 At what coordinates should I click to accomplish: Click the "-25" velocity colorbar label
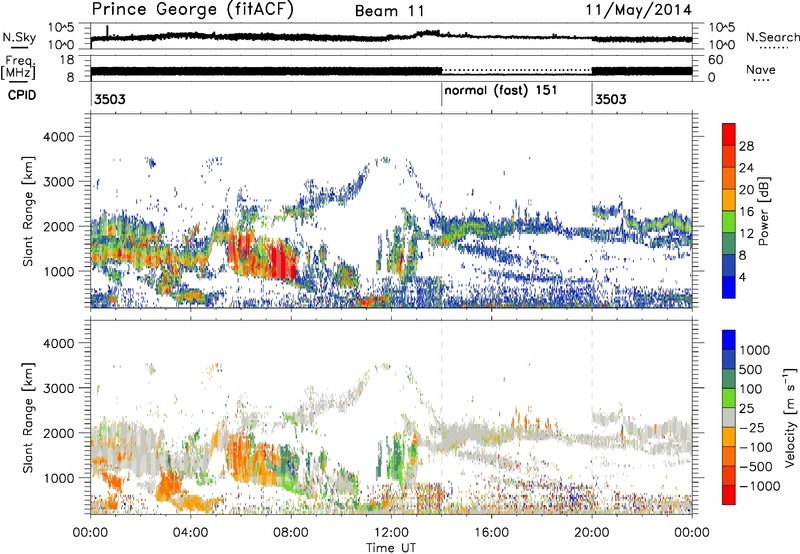tap(752, 427)
